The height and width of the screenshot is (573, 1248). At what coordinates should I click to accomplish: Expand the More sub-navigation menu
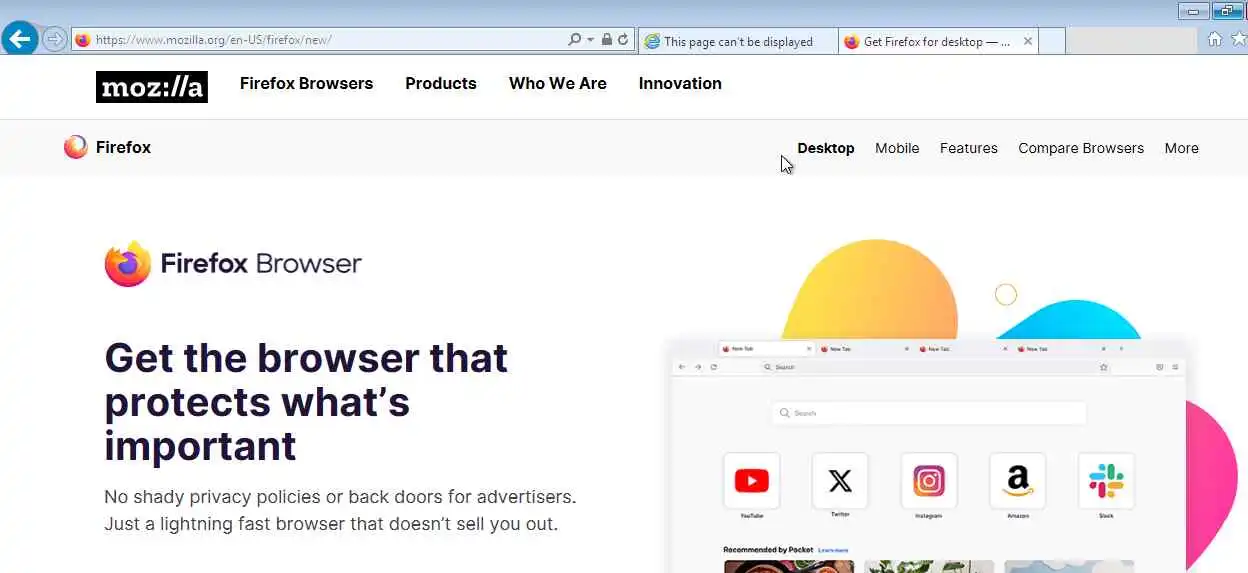[1181, 148]
